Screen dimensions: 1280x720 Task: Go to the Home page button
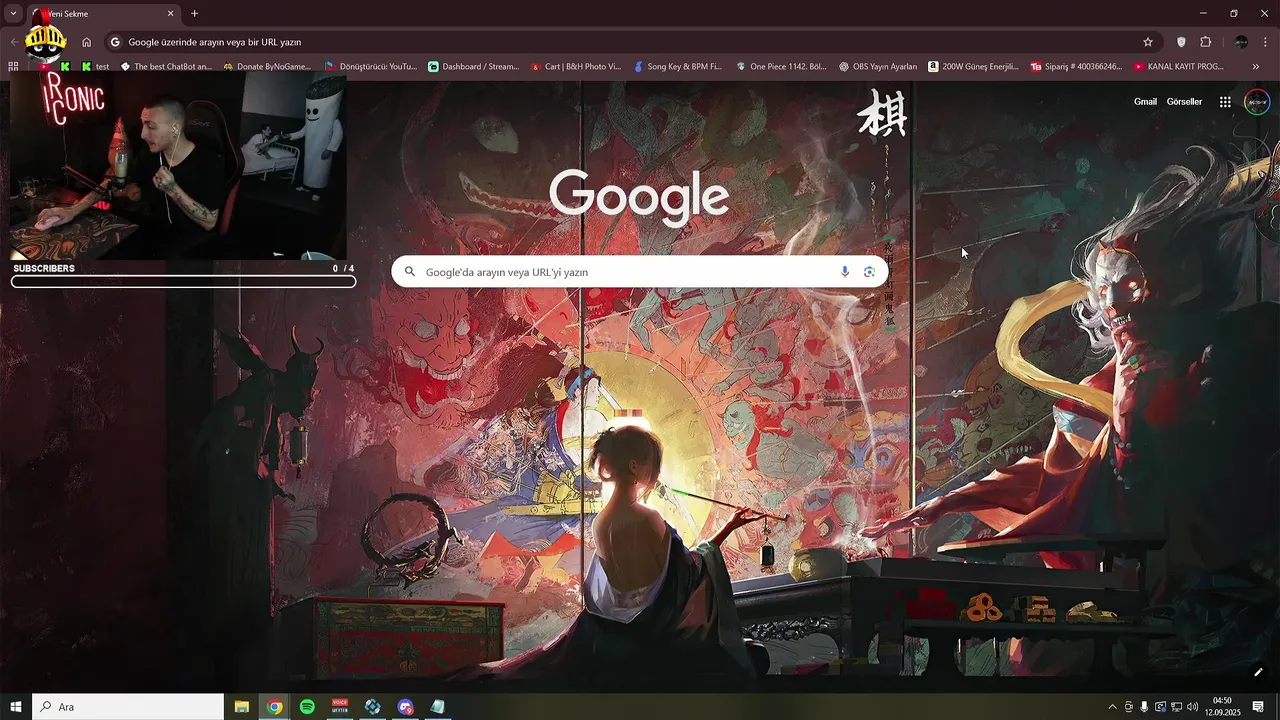point(87,42)
